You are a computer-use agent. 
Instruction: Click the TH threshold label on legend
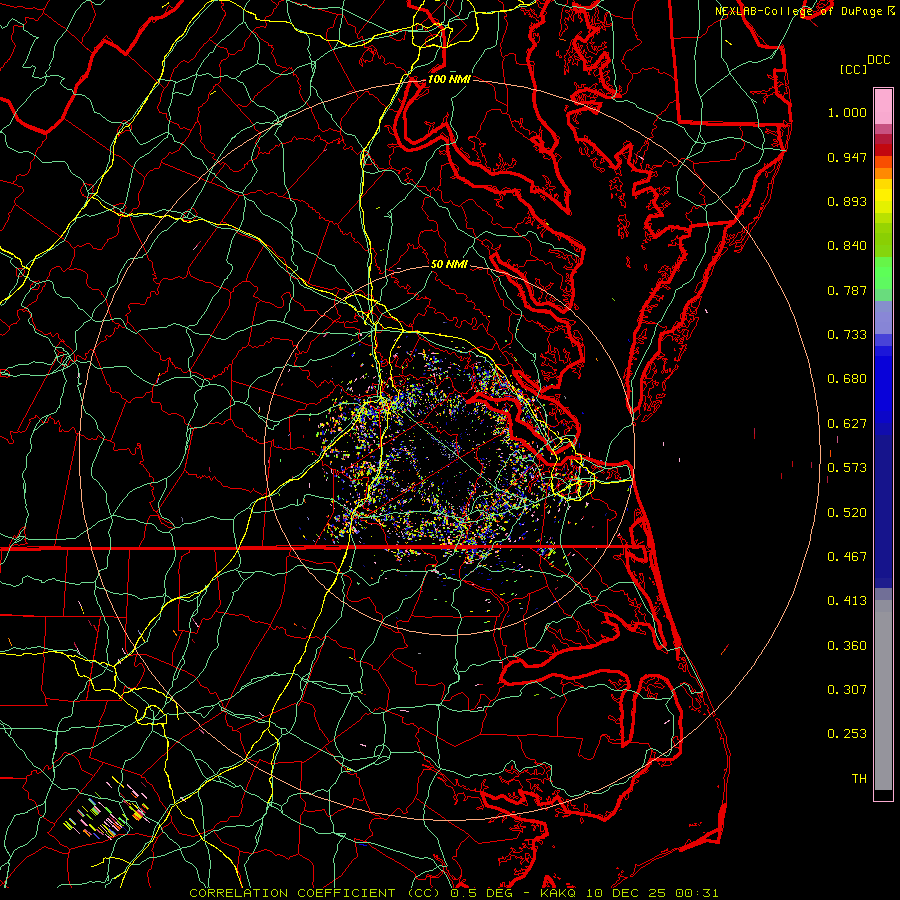858,778
